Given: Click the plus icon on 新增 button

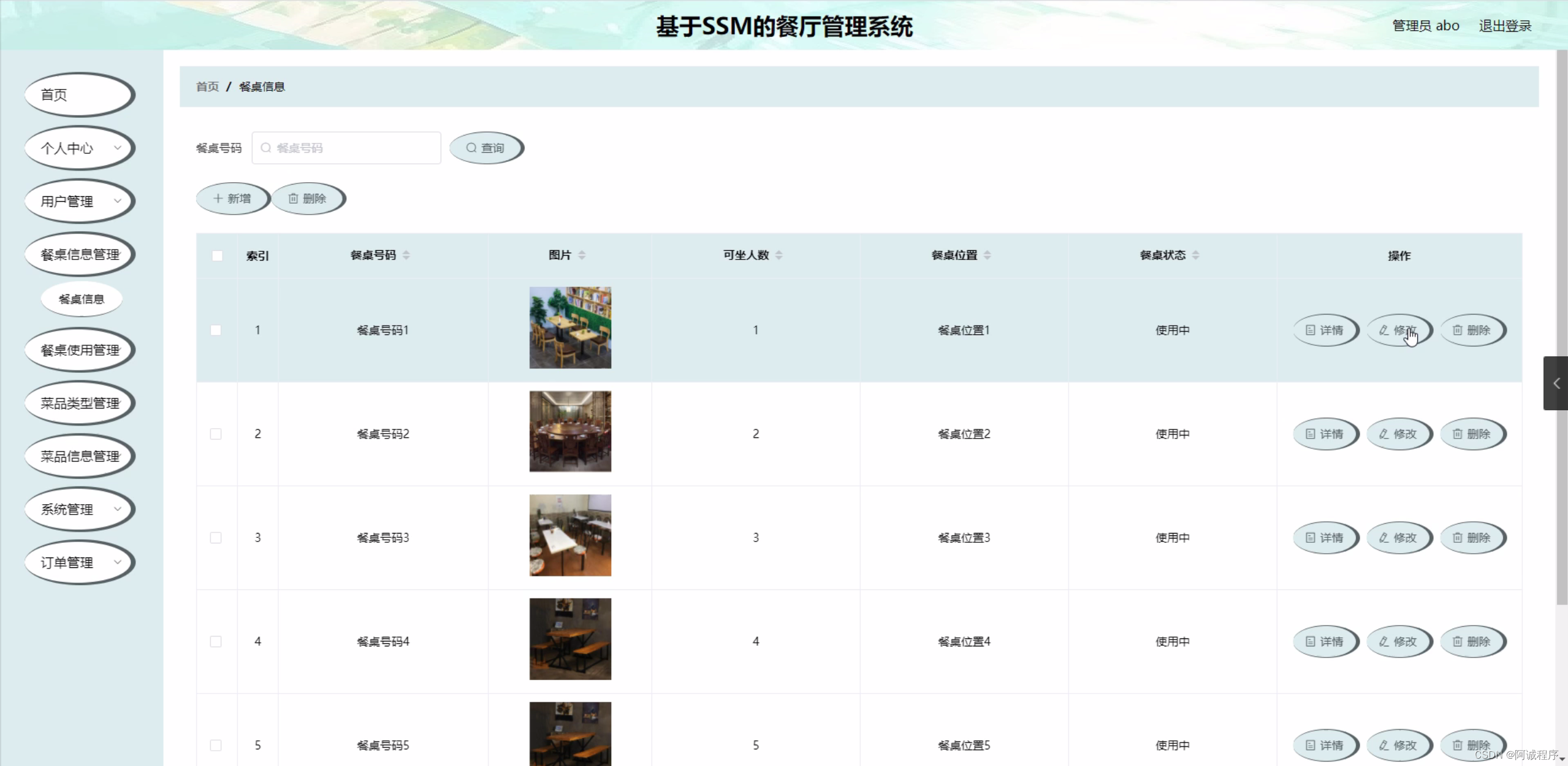Looking at the screenshot, I should click(x=218, y=198).
